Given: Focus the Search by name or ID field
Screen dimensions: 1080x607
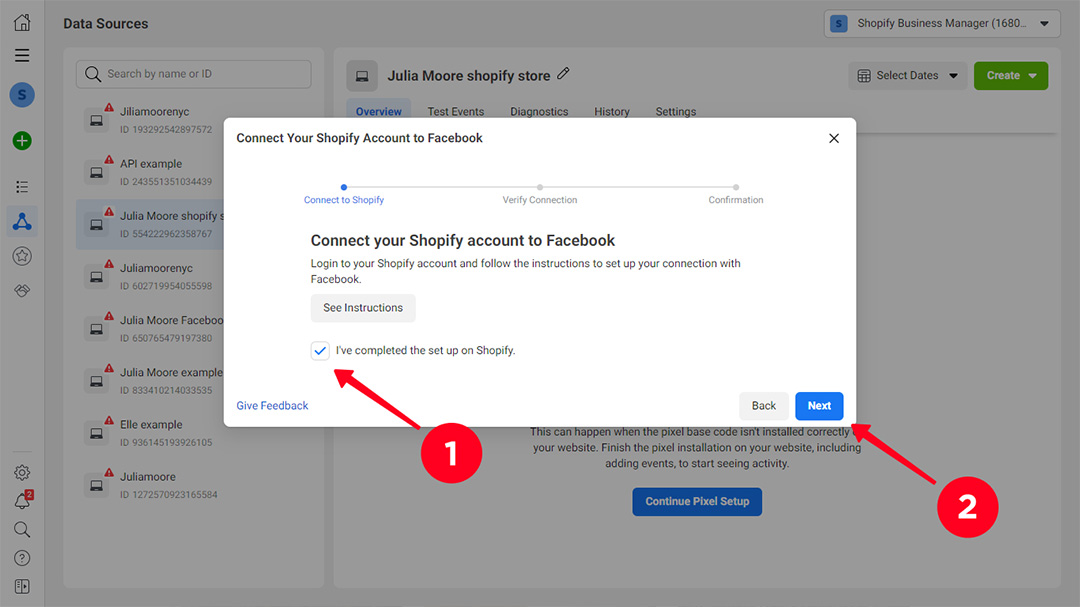Looking at the screenshot, I should pos(194,74).
